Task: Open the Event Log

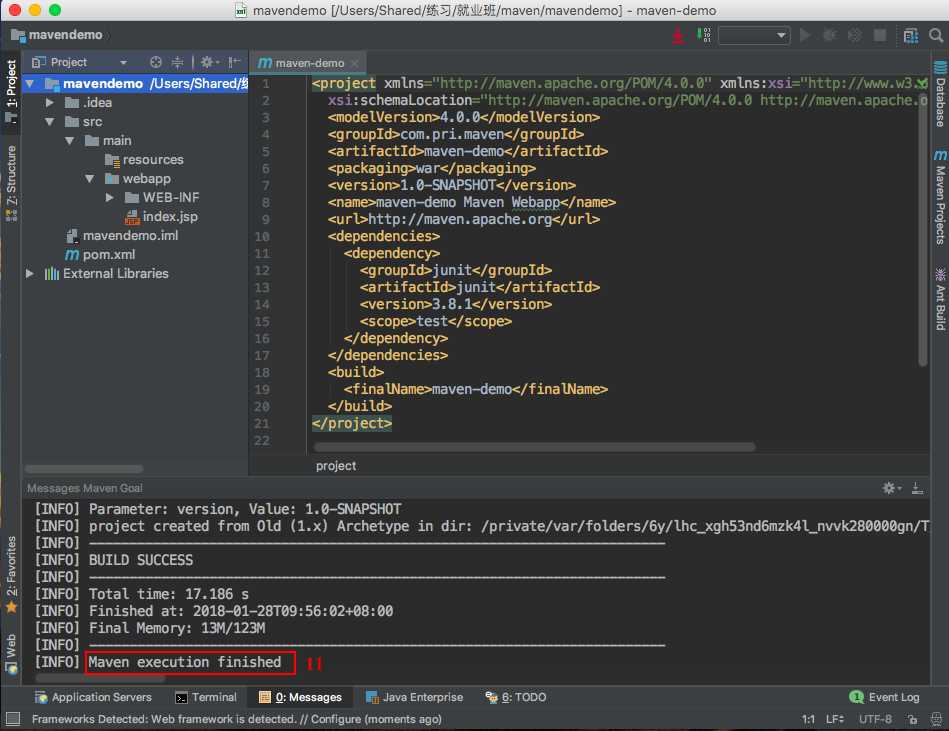Action: [x=885, y=697]
